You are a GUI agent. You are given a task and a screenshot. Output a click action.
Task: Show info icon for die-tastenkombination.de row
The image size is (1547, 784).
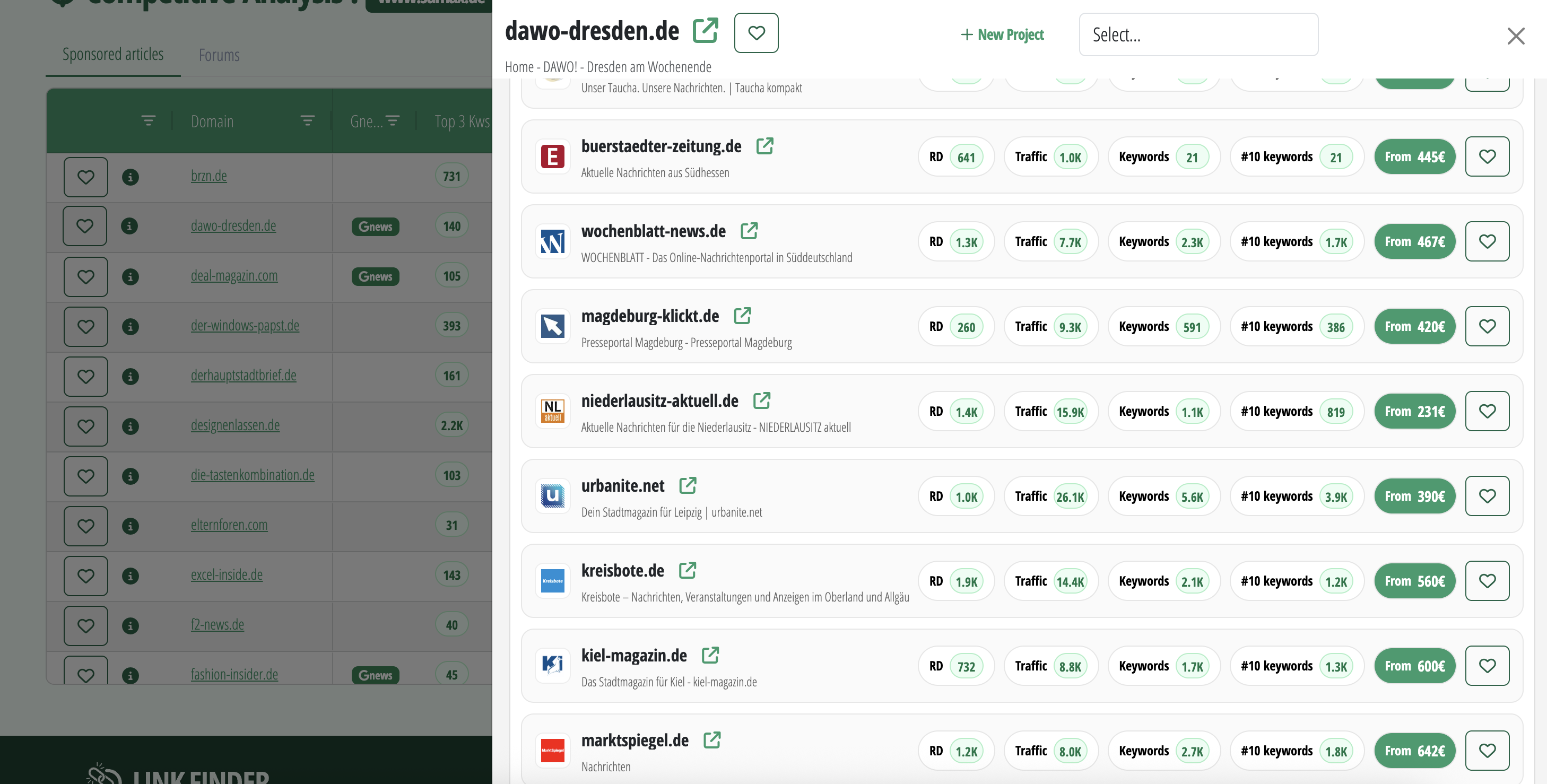pyautogui.click(x=131, y=476)
